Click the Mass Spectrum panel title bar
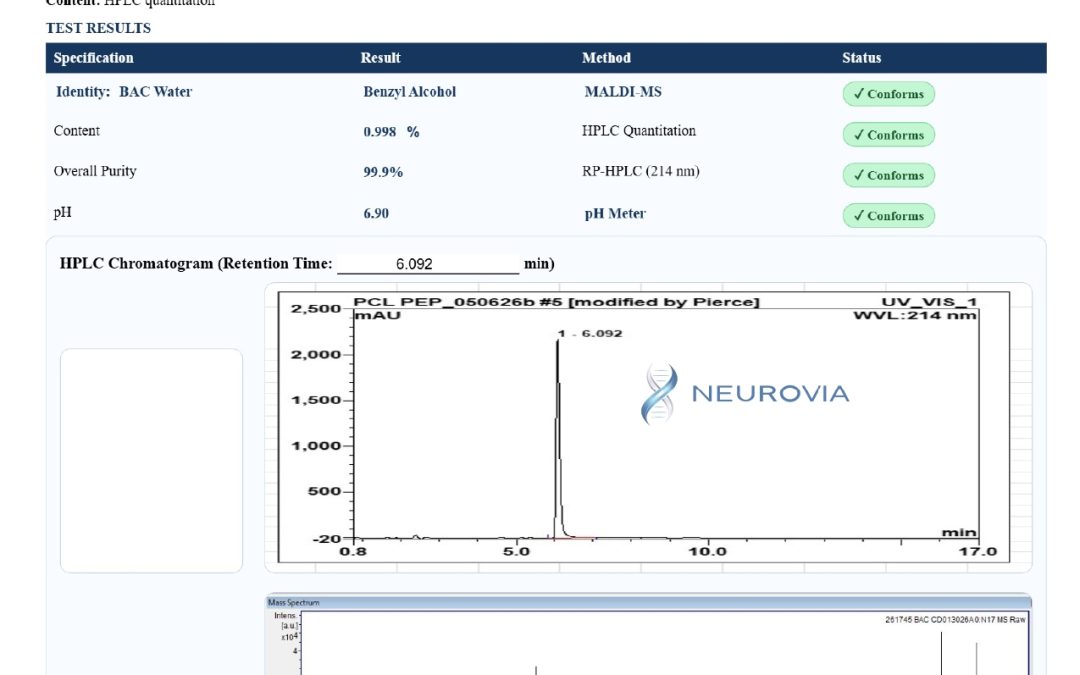Screen dimensions: 1080x675 pyautogui.click(x=648, y=602)
